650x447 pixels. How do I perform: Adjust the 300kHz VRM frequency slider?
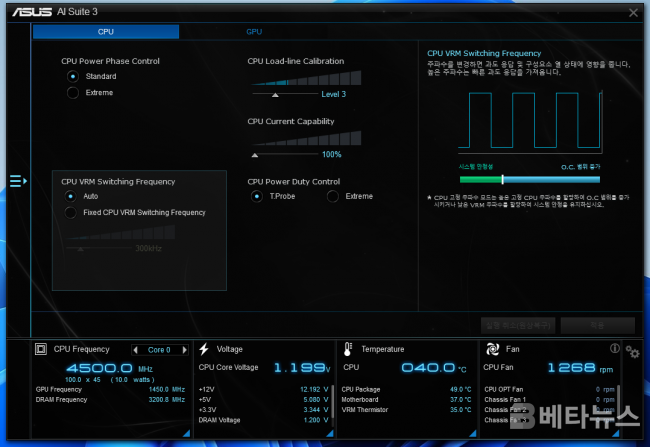pyautogui.click(x=81, y=249)
